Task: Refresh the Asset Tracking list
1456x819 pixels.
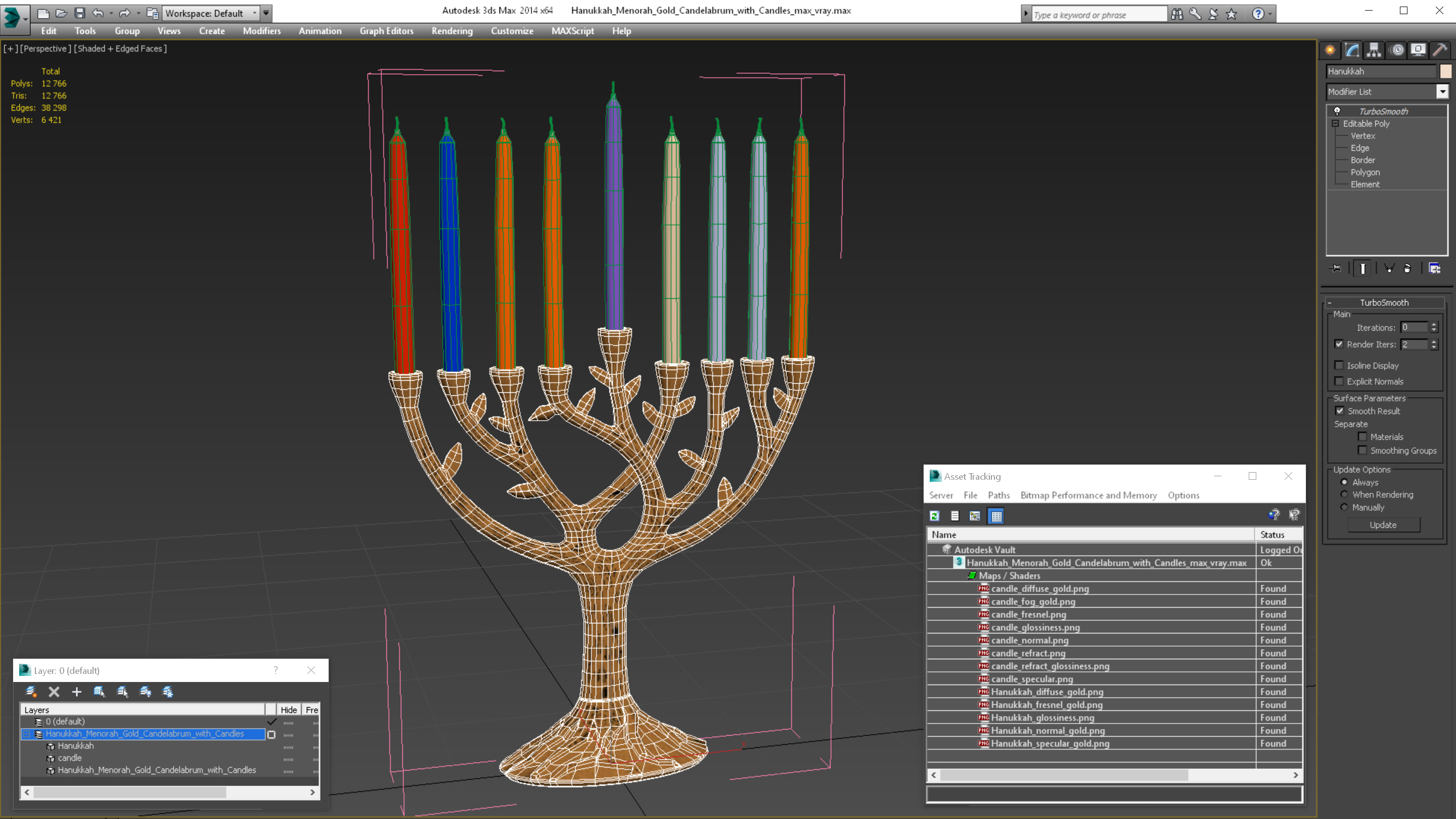Action: 935,516
